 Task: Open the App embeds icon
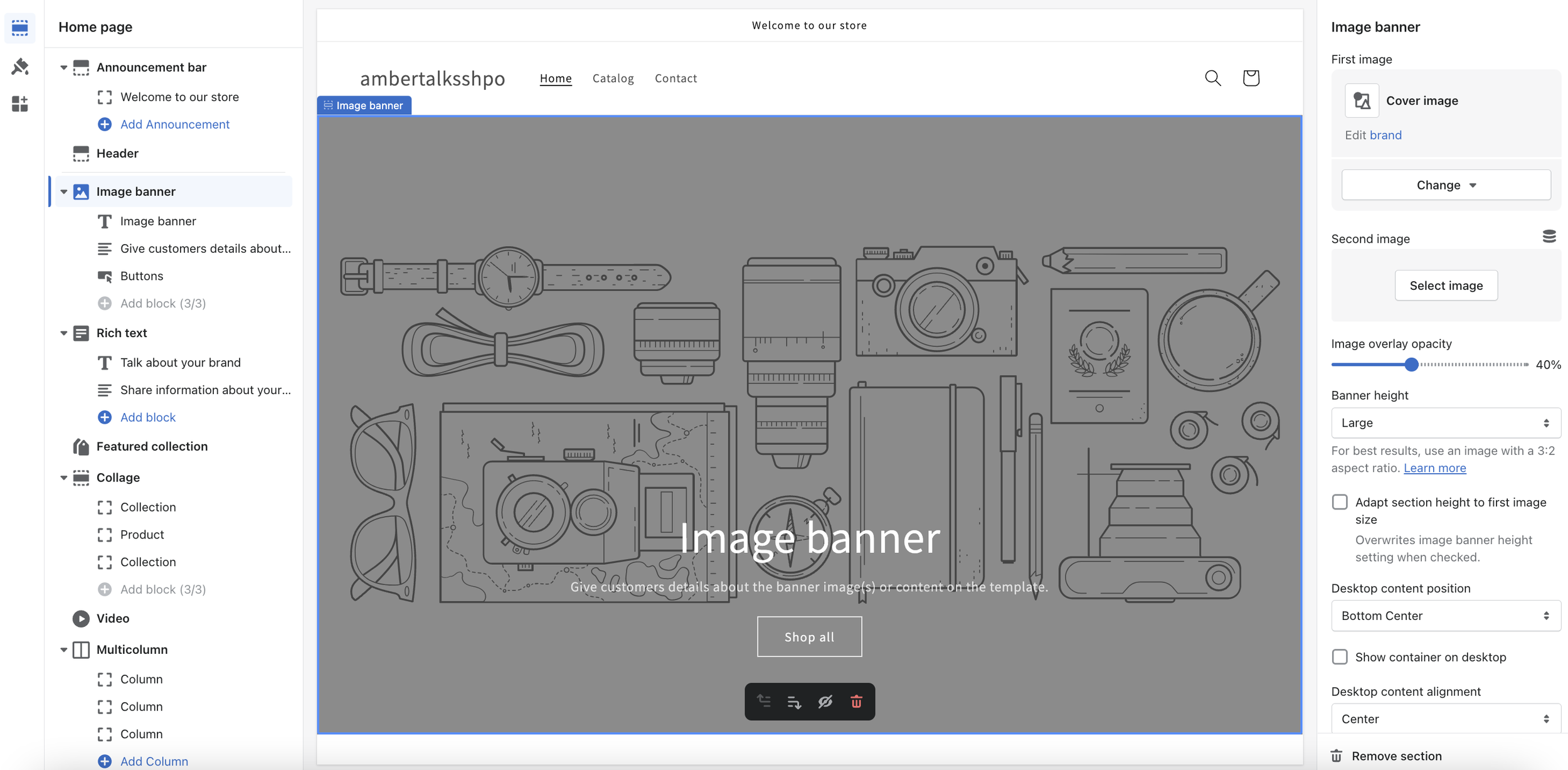(20, 104)
